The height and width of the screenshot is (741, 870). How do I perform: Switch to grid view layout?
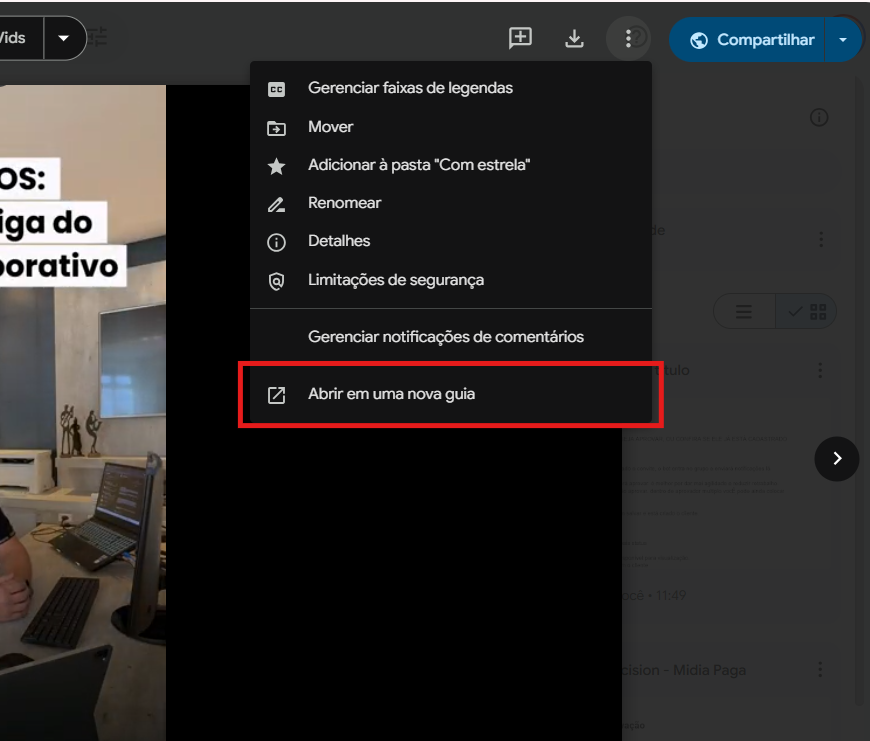coord(808,312)
